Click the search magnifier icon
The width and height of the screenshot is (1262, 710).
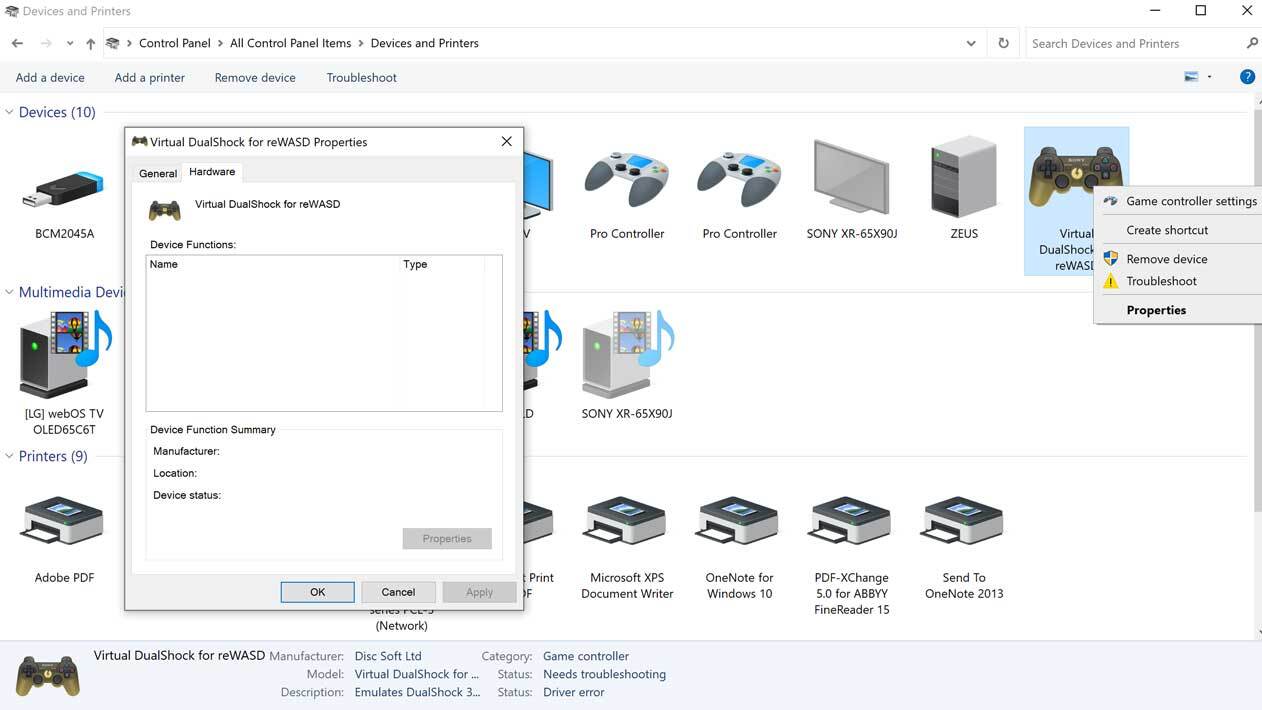coord(1252,43)
